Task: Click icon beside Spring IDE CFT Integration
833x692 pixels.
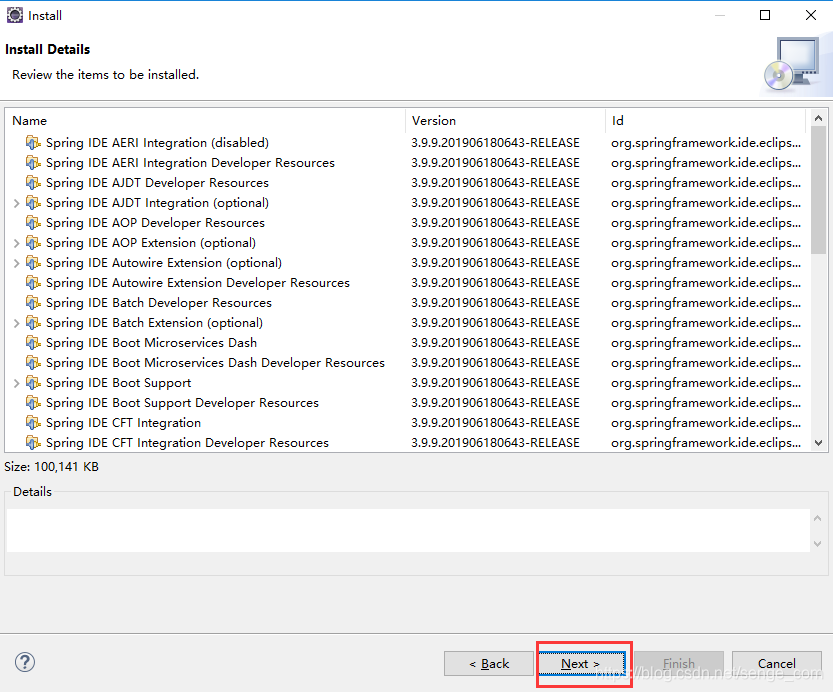Action: (33, 423)
